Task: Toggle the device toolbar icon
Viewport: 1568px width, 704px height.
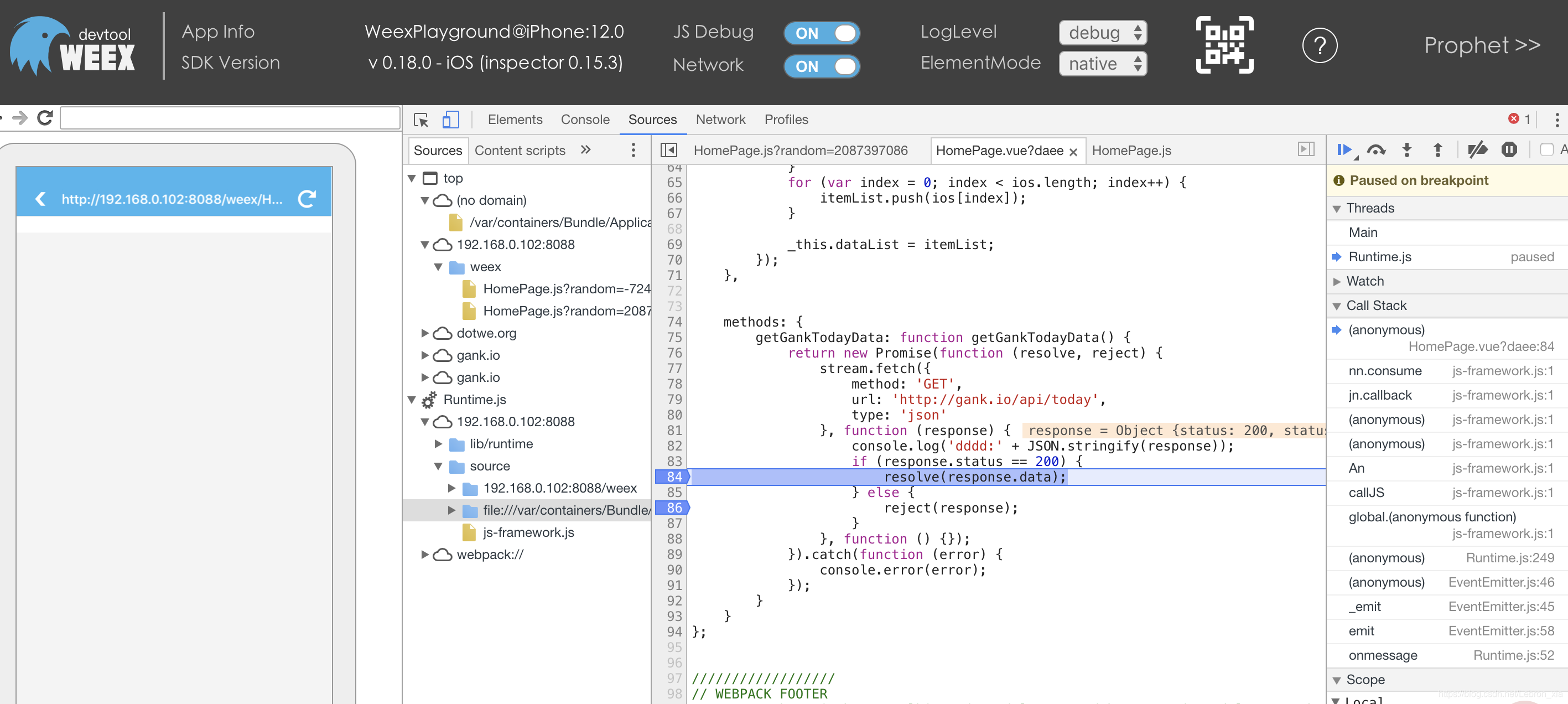Action: click(450, 120)
